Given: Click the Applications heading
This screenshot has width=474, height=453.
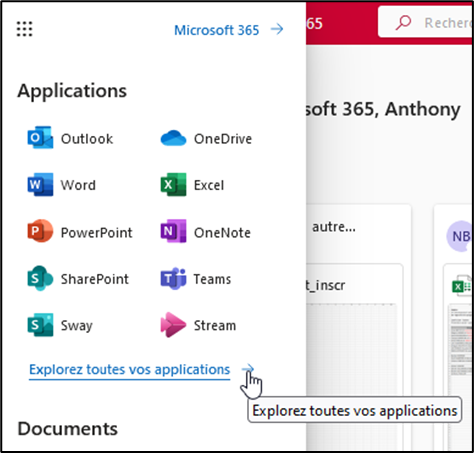Looking at the screenshot, I should (x=72, y=91).
